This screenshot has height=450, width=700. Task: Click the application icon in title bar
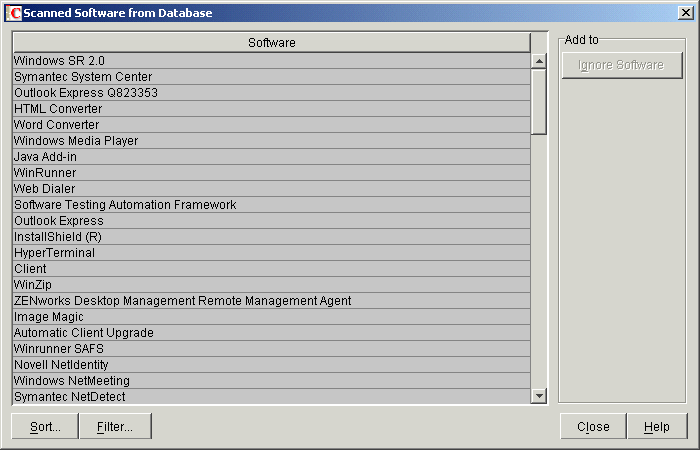click(x=14, y=13)
